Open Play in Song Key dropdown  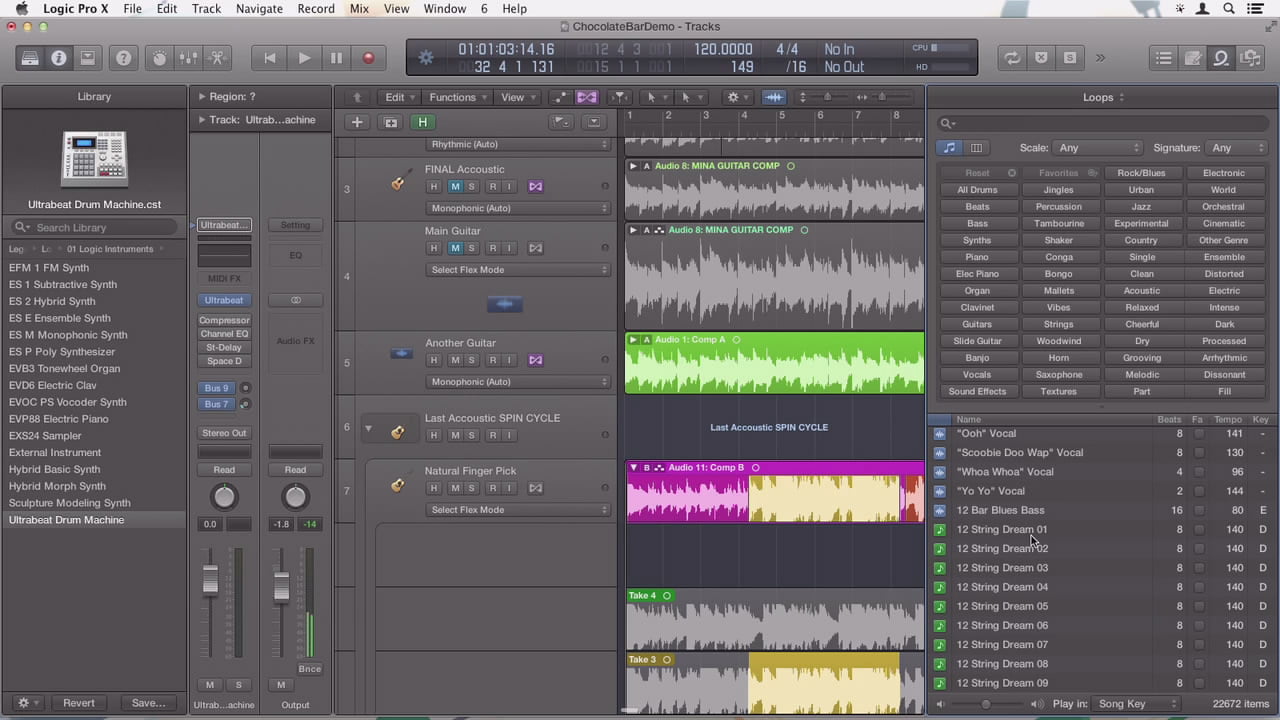(1134, 704)
